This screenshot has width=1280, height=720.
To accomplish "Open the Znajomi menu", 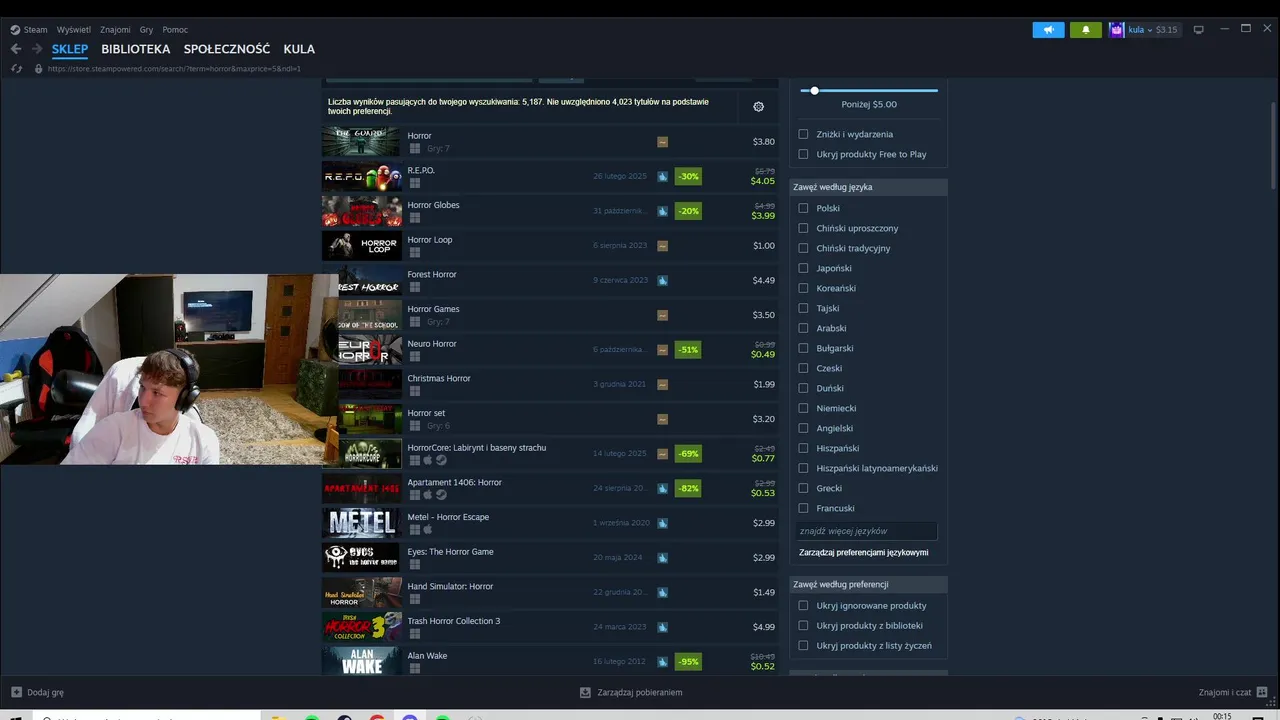I will 115,30.
